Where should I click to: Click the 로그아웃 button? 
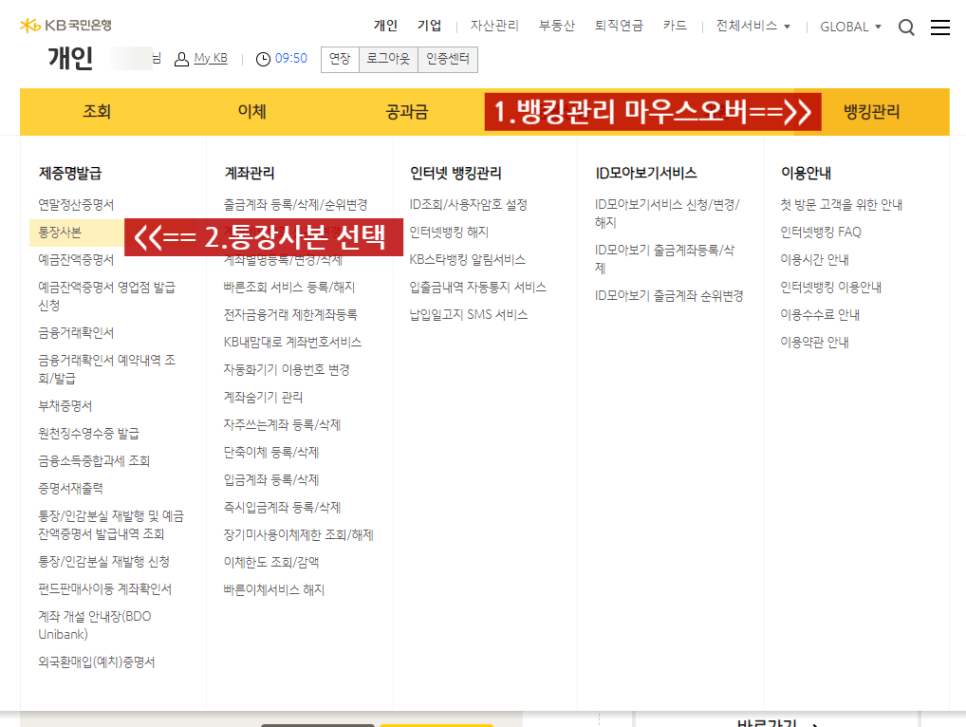[x=388, y=59]
